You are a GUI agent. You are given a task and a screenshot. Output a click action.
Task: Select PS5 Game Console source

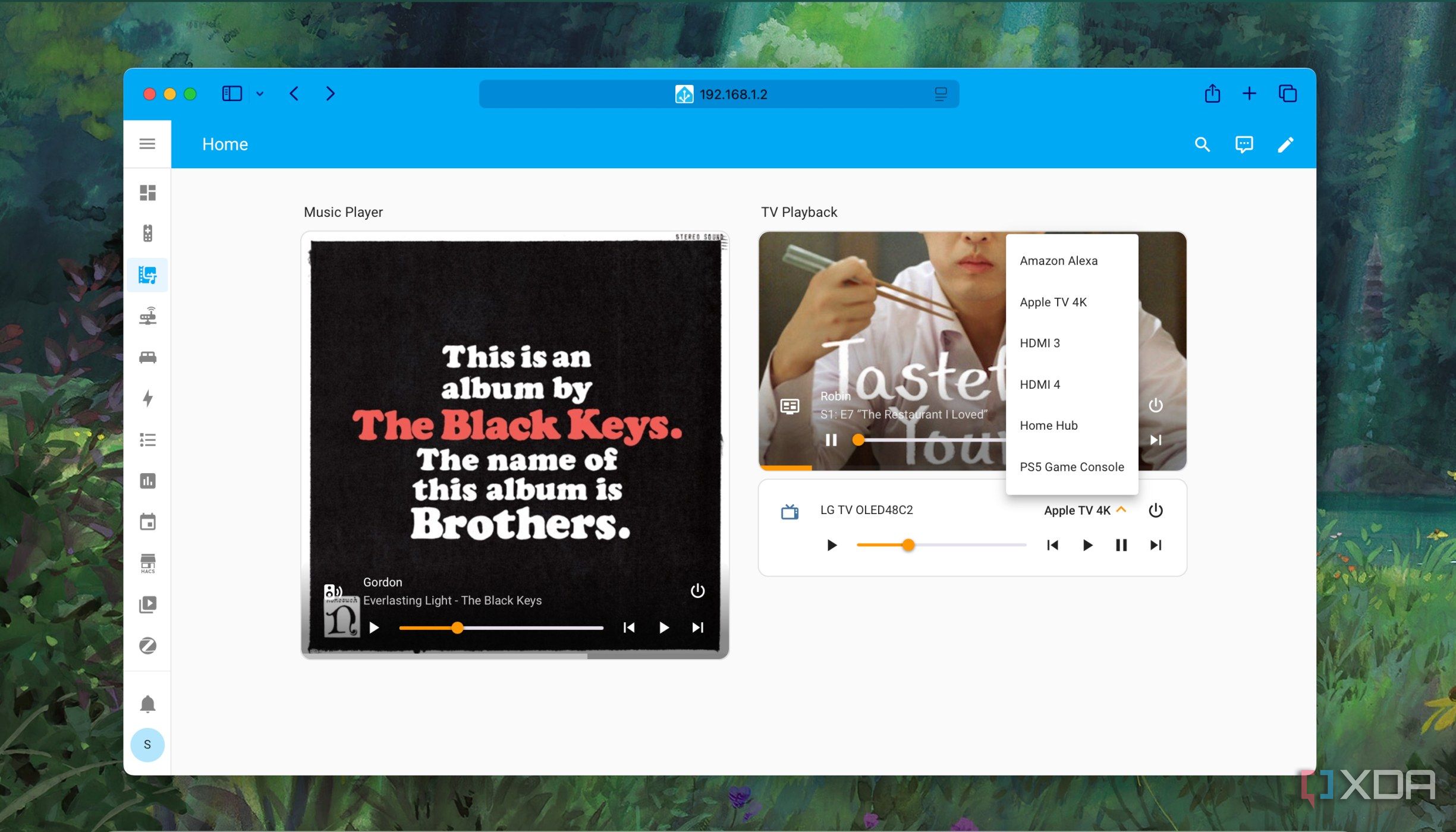tap(1071, 467)
